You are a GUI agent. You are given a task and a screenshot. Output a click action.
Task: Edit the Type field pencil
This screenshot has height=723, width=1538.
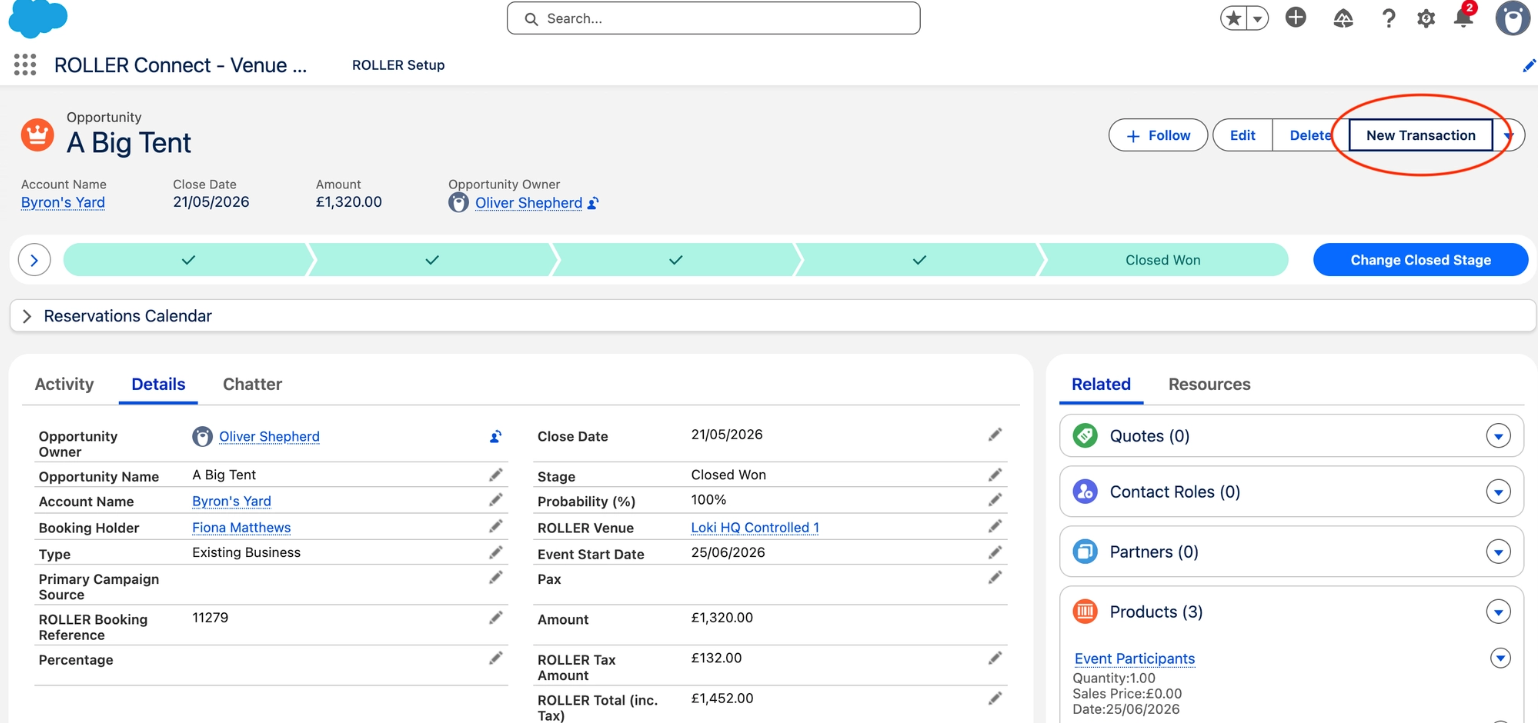pos(495,552)
